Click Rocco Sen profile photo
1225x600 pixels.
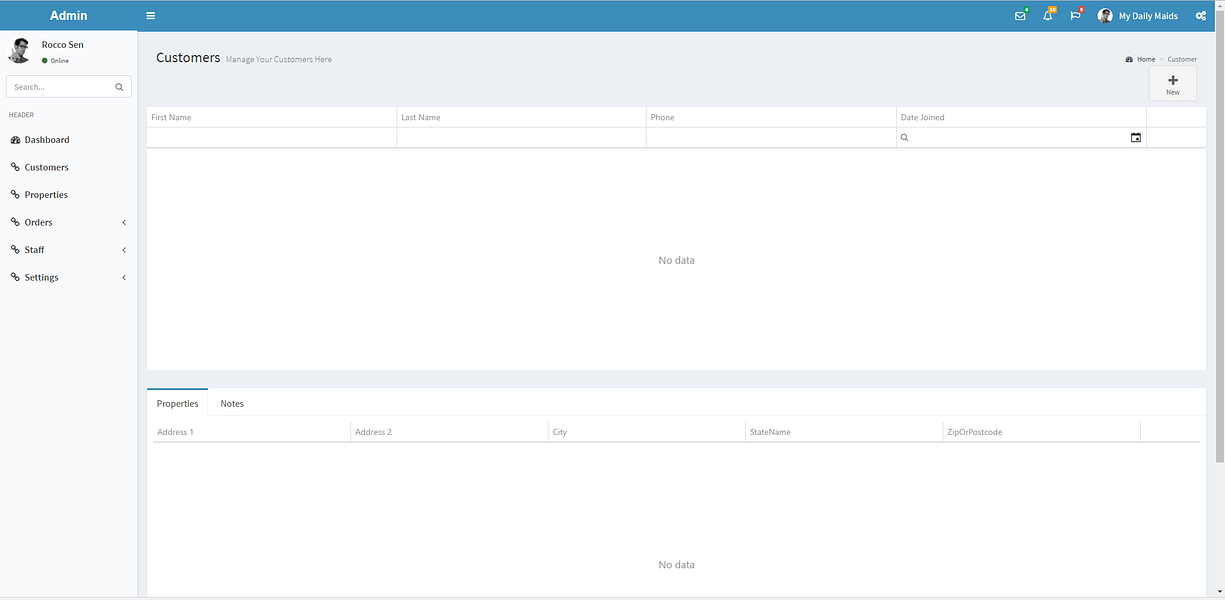click(x=20, y=51)
